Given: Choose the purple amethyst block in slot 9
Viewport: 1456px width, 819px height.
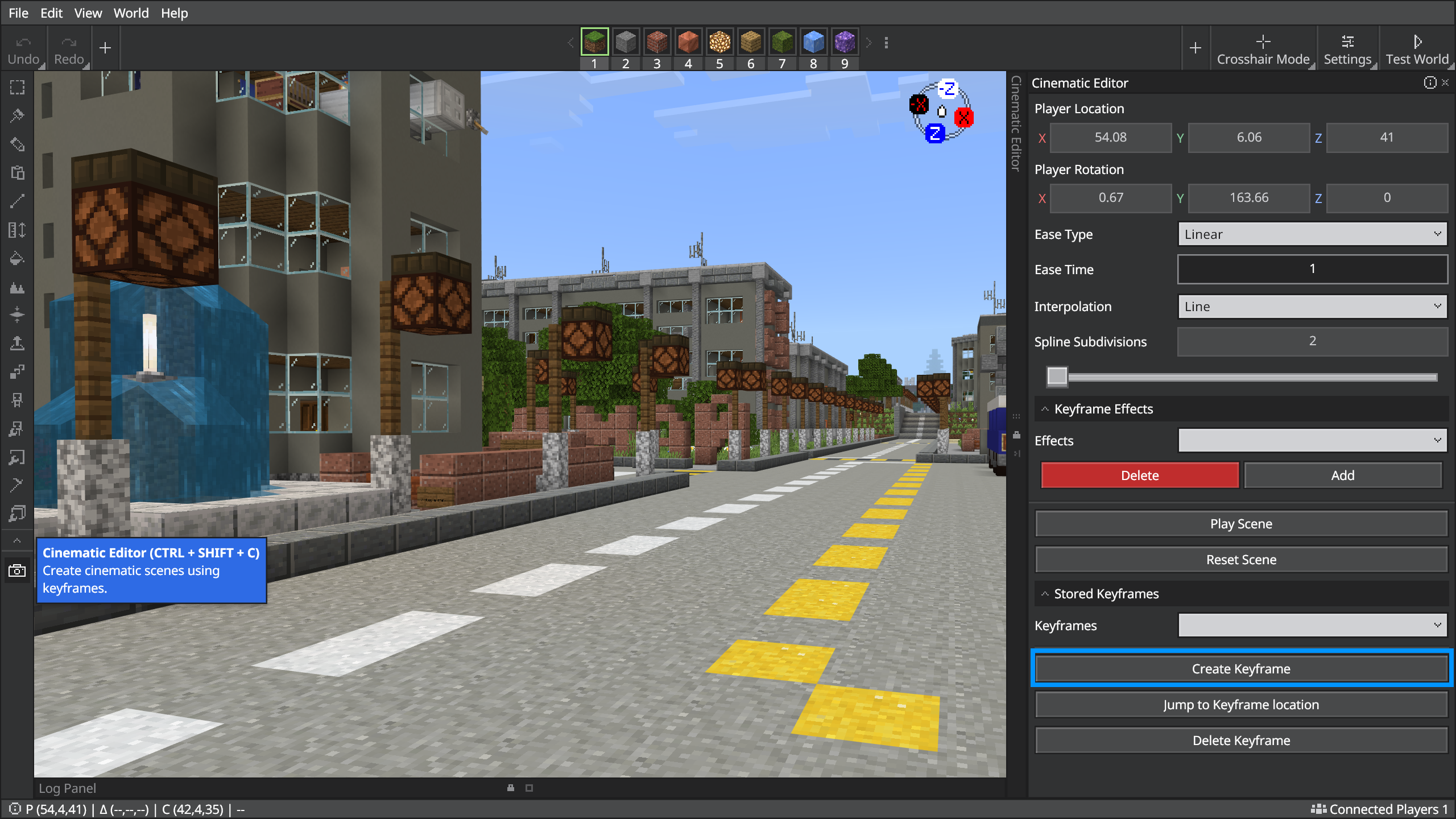Looking at the screenshot, I should pos(845,42).
